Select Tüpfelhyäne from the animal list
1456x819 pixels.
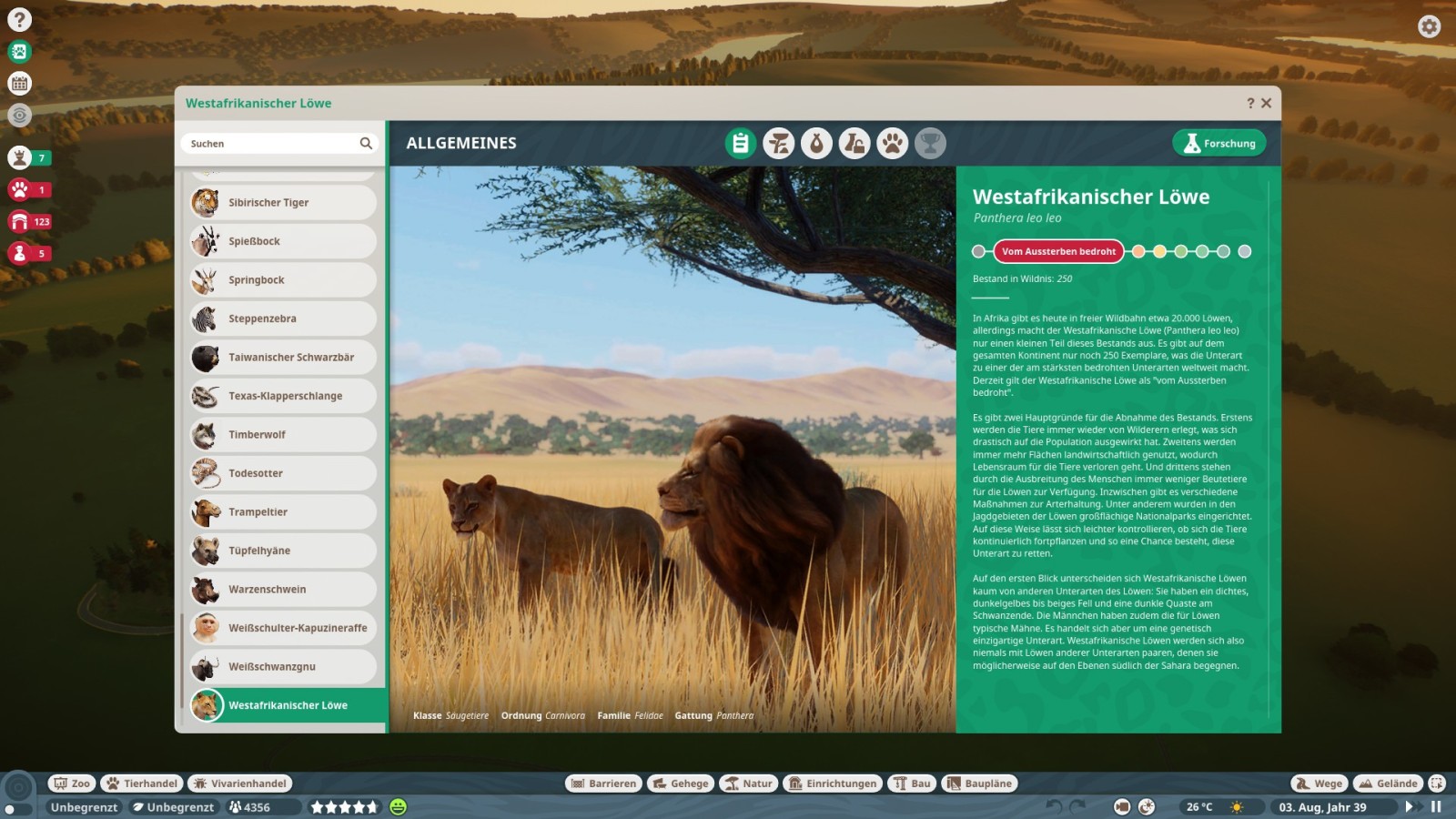point(283,551)
